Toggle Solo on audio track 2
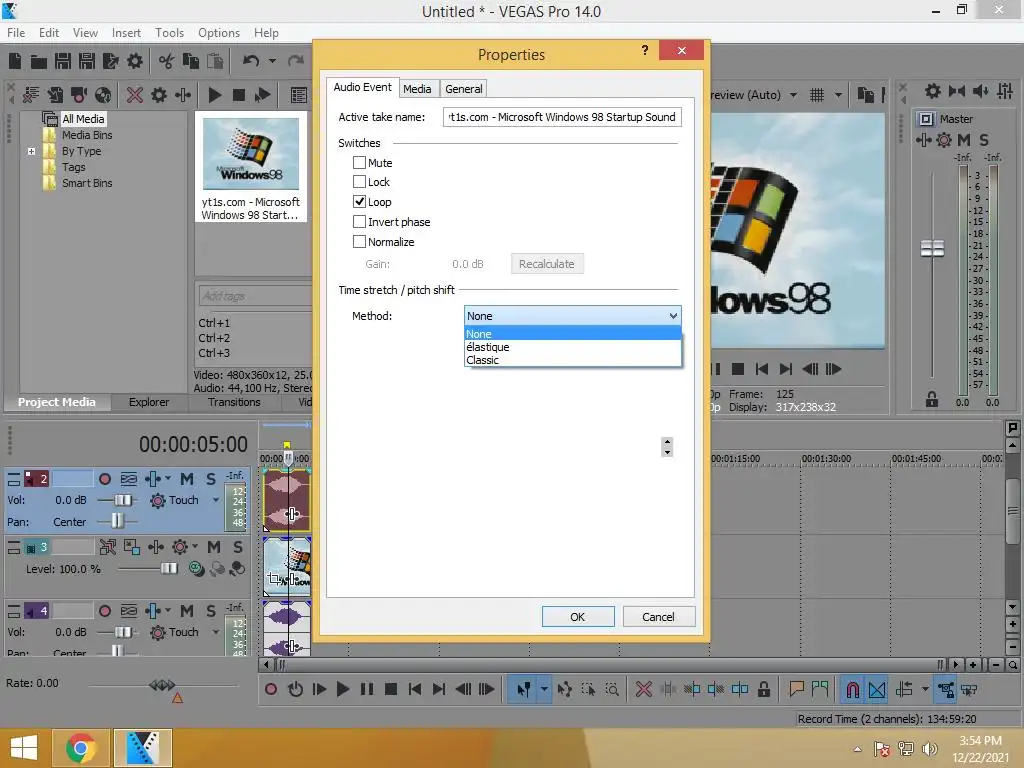 [210, 479]
